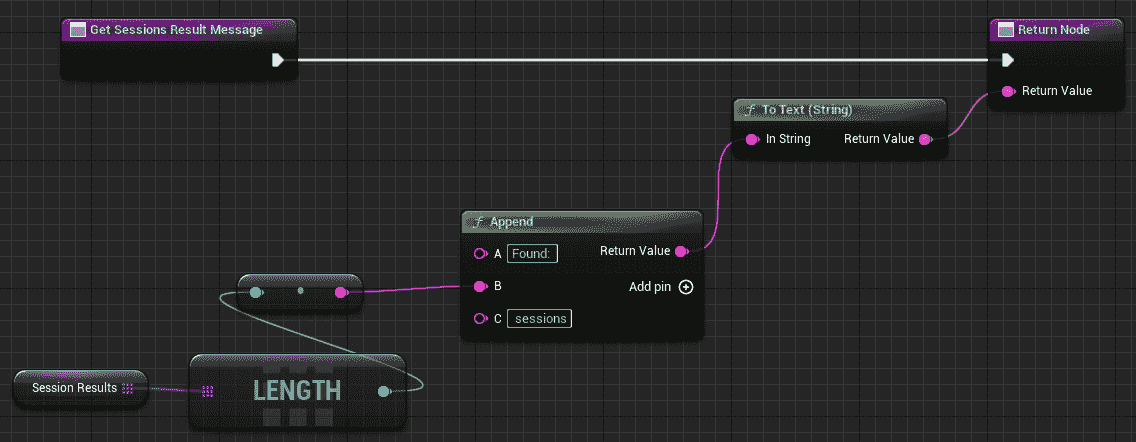Select the Session Results variable node

[80, 388]
